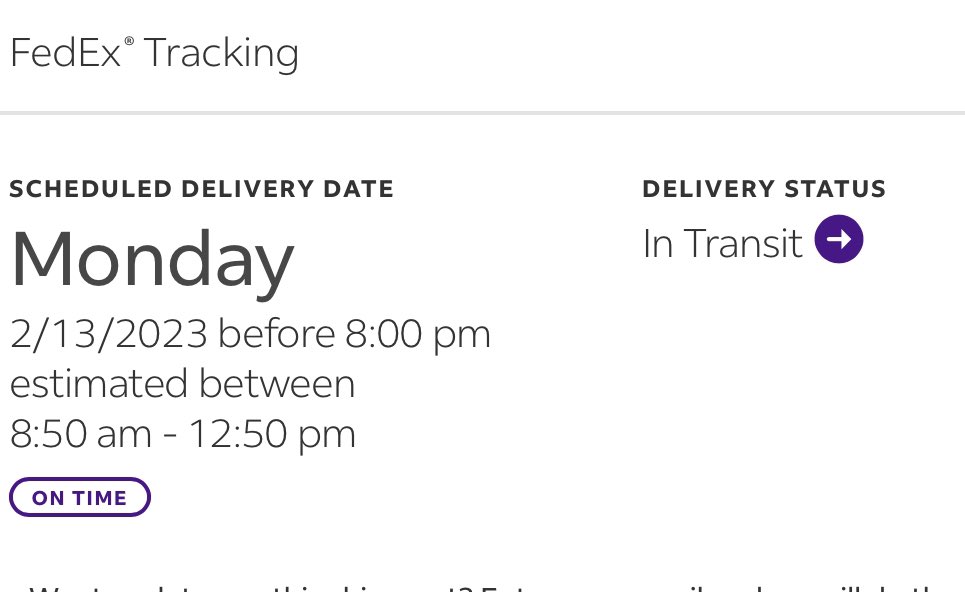This screenshot has height=592, width=965.
Task: Click the purple arrow icon beside In Transit
Action: 838,239
